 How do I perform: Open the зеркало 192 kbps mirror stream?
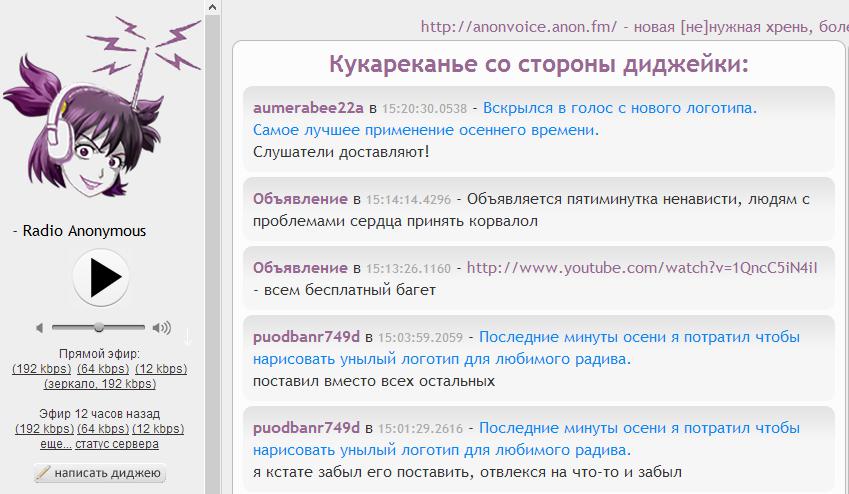coord(100,384)
